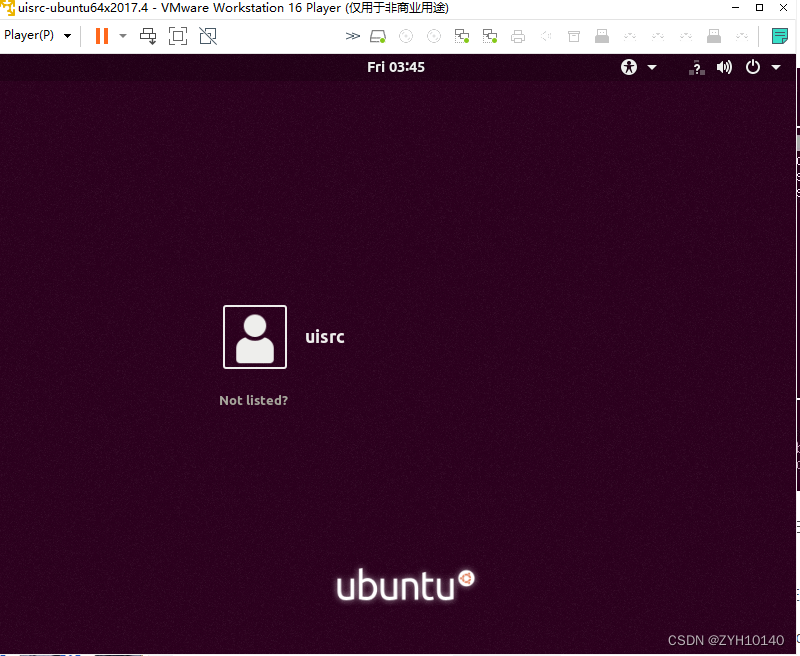Click the keyboard input indicator
The height and width of the screenshot is (656, 800).
[697, 67]
